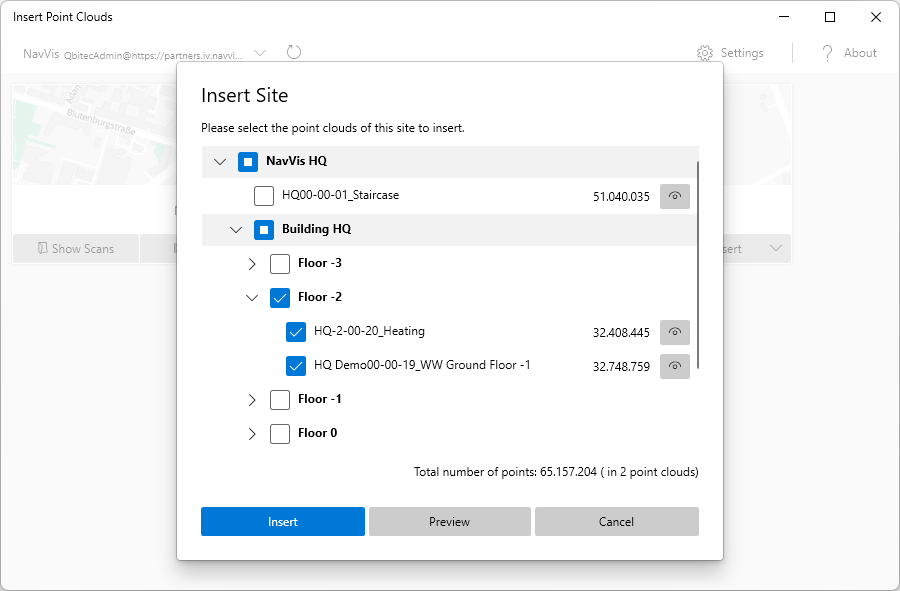Click the Total number of points summary
The image size is (900, 591).
coord(556,472)
